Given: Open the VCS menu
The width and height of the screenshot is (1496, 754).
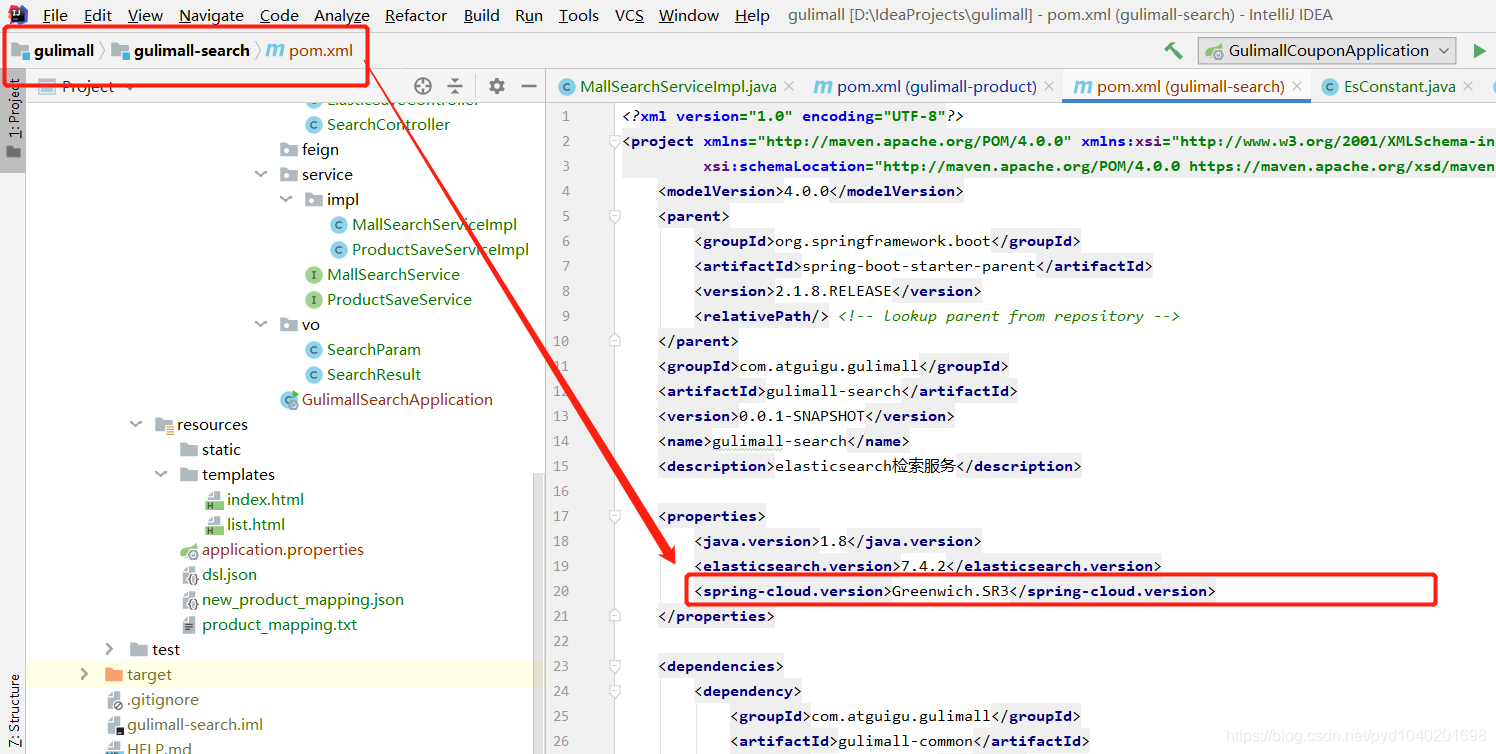Looking at the screenshot, I should click(x=629, y=15).
